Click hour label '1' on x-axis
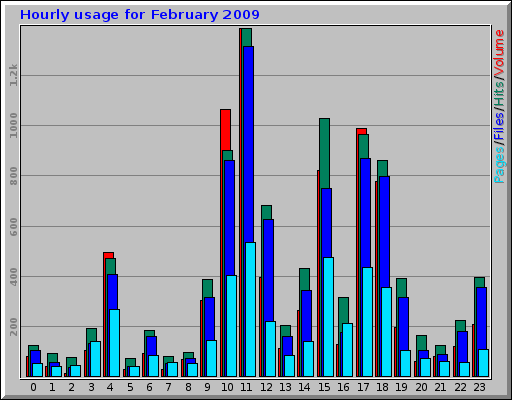This screenshot has width=512, height=400. point(52,387)
